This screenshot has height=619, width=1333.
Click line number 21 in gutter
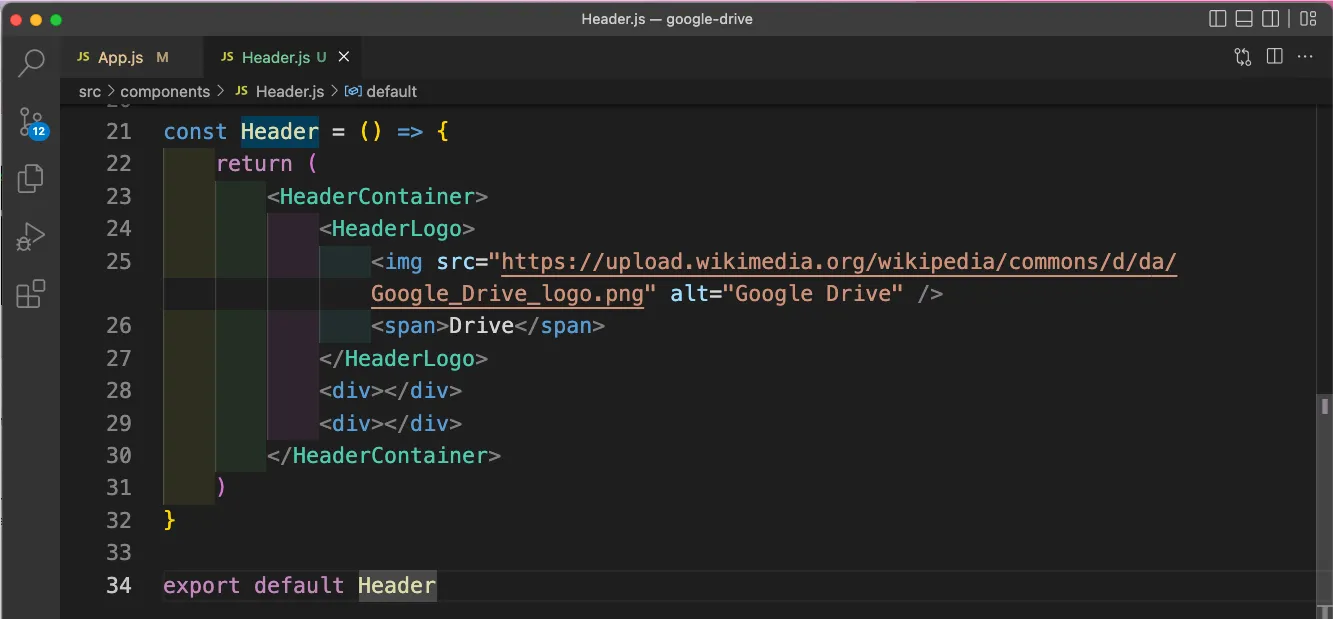coord(119,131)
